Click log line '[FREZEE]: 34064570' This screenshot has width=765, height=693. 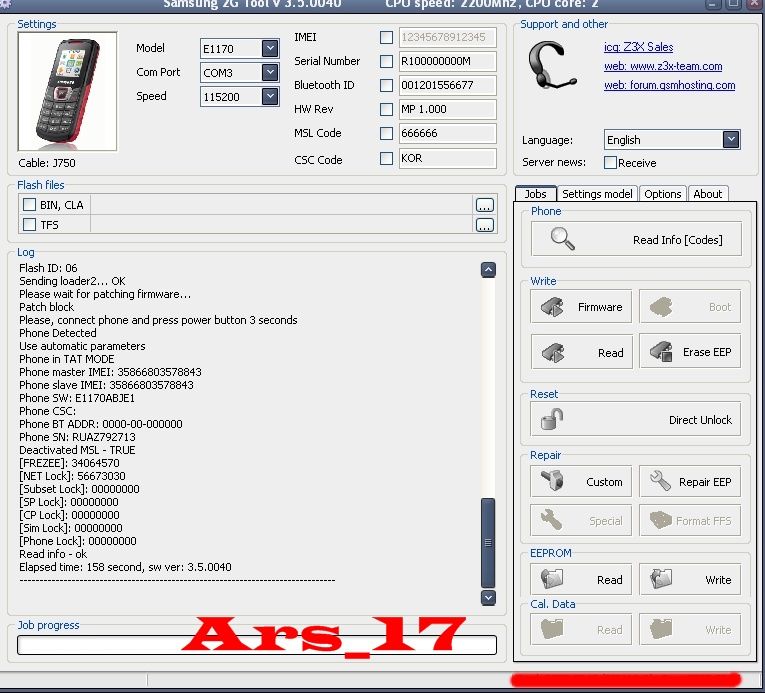69,463
